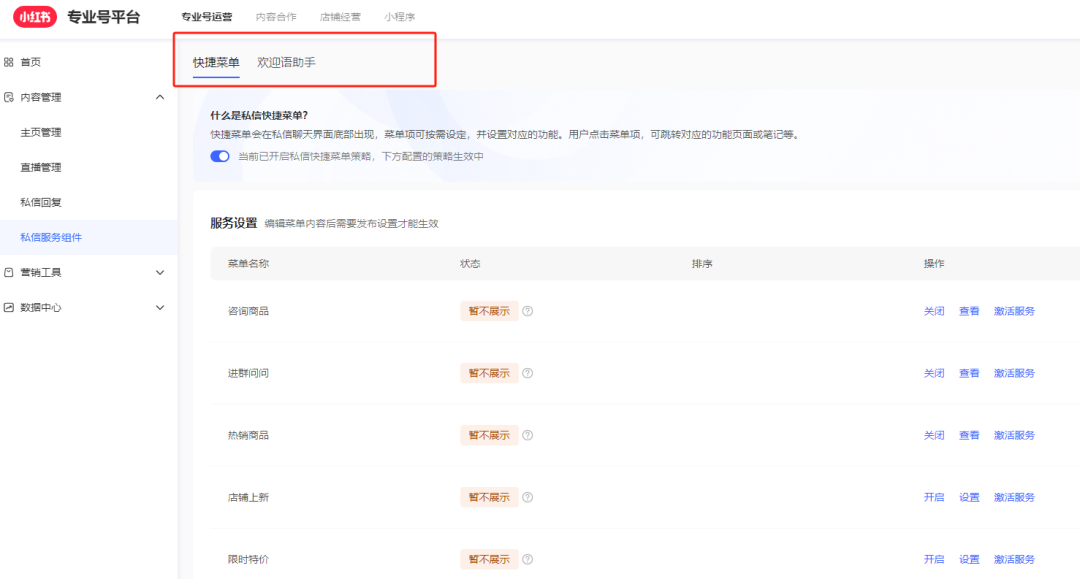Open 设置 for 限时特价 row
The height and width of the screenshot is (579, 1080).
[969, 559]
